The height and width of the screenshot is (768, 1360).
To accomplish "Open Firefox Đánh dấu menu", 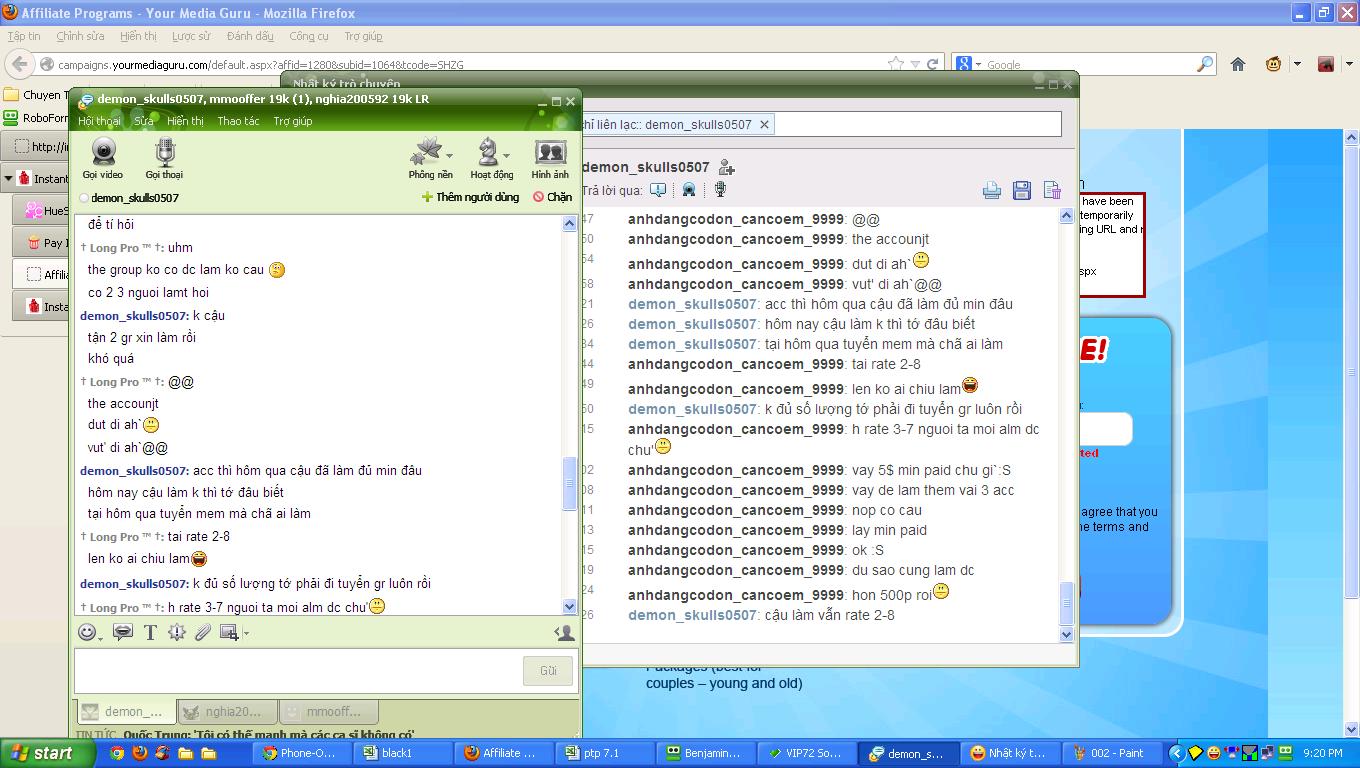I will 250,36.
